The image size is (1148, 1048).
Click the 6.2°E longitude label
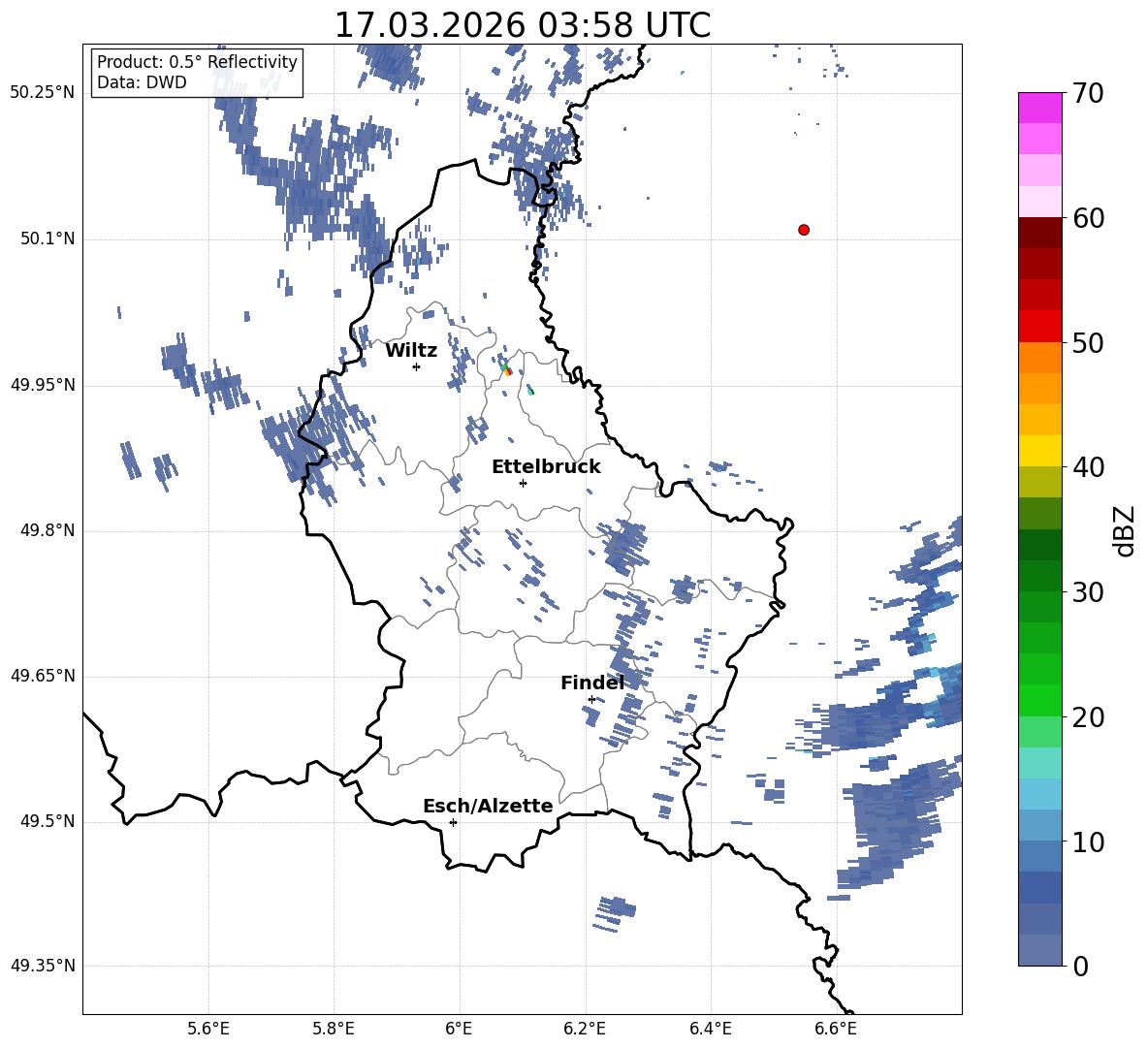[x=585, y=1029]
